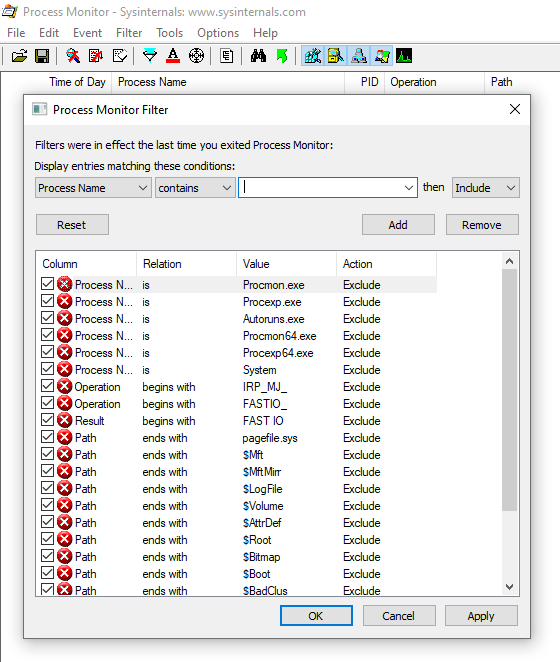Click the red exclude icon on System row

(x=65, y=369)
